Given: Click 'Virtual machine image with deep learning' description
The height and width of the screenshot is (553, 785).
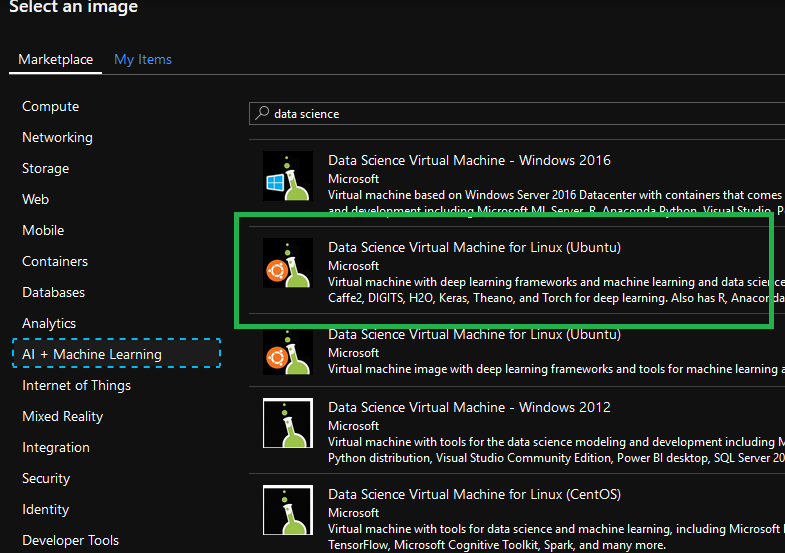Looking at the screenshot, I should click(x=556, y=369).
